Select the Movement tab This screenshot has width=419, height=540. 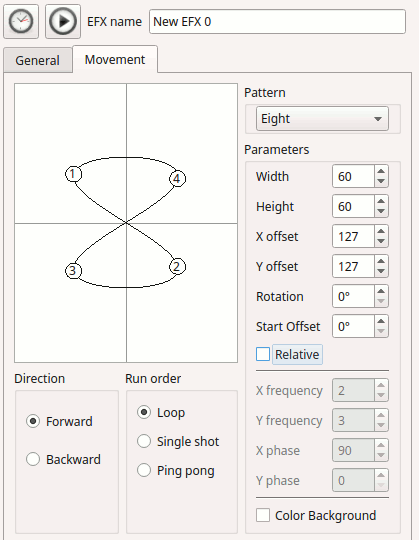tap(115, 60)
